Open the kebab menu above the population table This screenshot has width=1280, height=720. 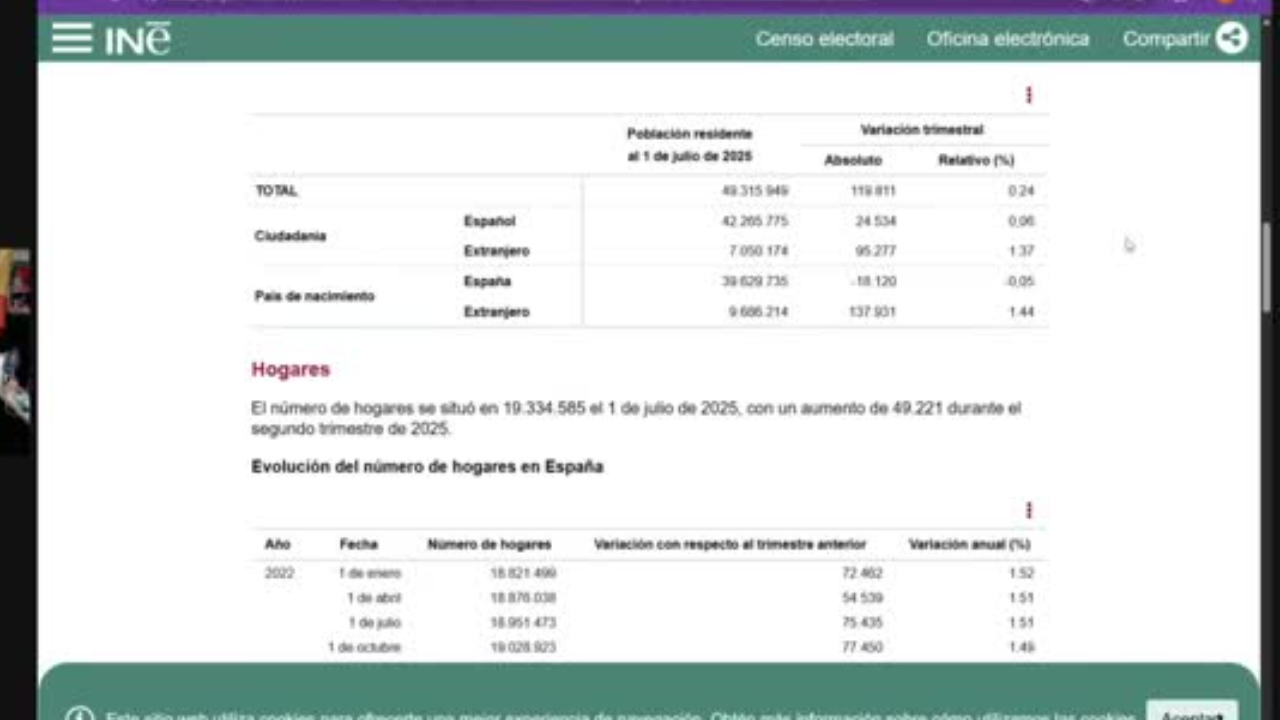pos(1028,95)
